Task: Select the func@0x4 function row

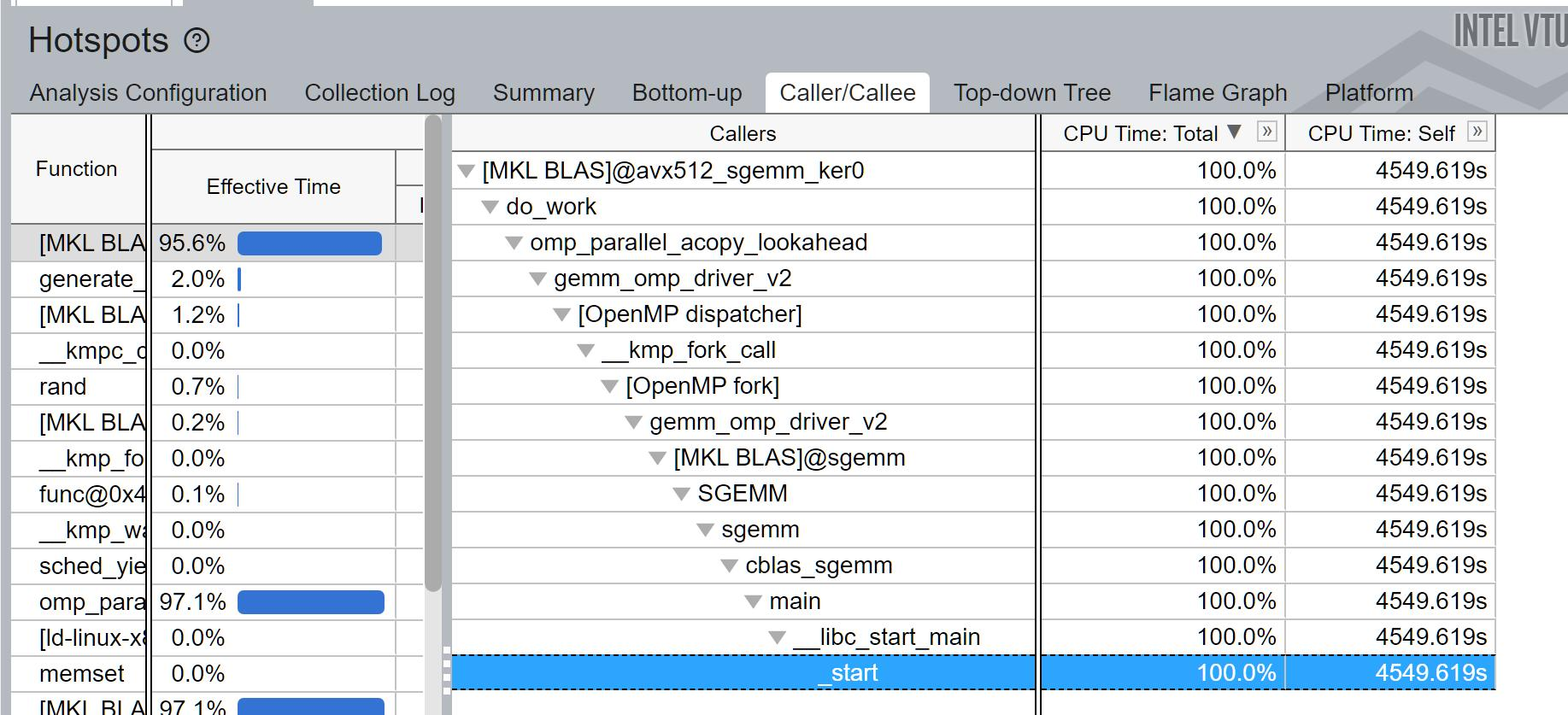Action: coord(79,495)
